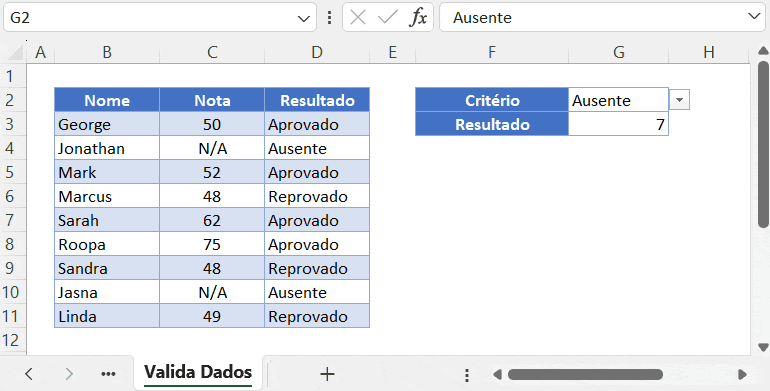Click the cancel X icon in formula bar
The image size is (770, 391).
point(358,18)
